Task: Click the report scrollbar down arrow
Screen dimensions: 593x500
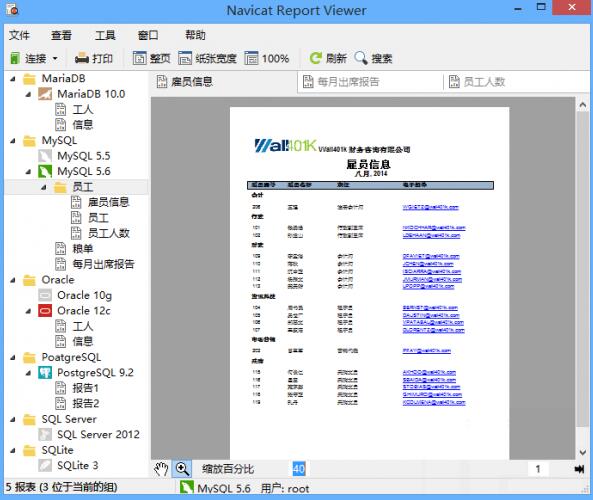Action: pos(582,452)
